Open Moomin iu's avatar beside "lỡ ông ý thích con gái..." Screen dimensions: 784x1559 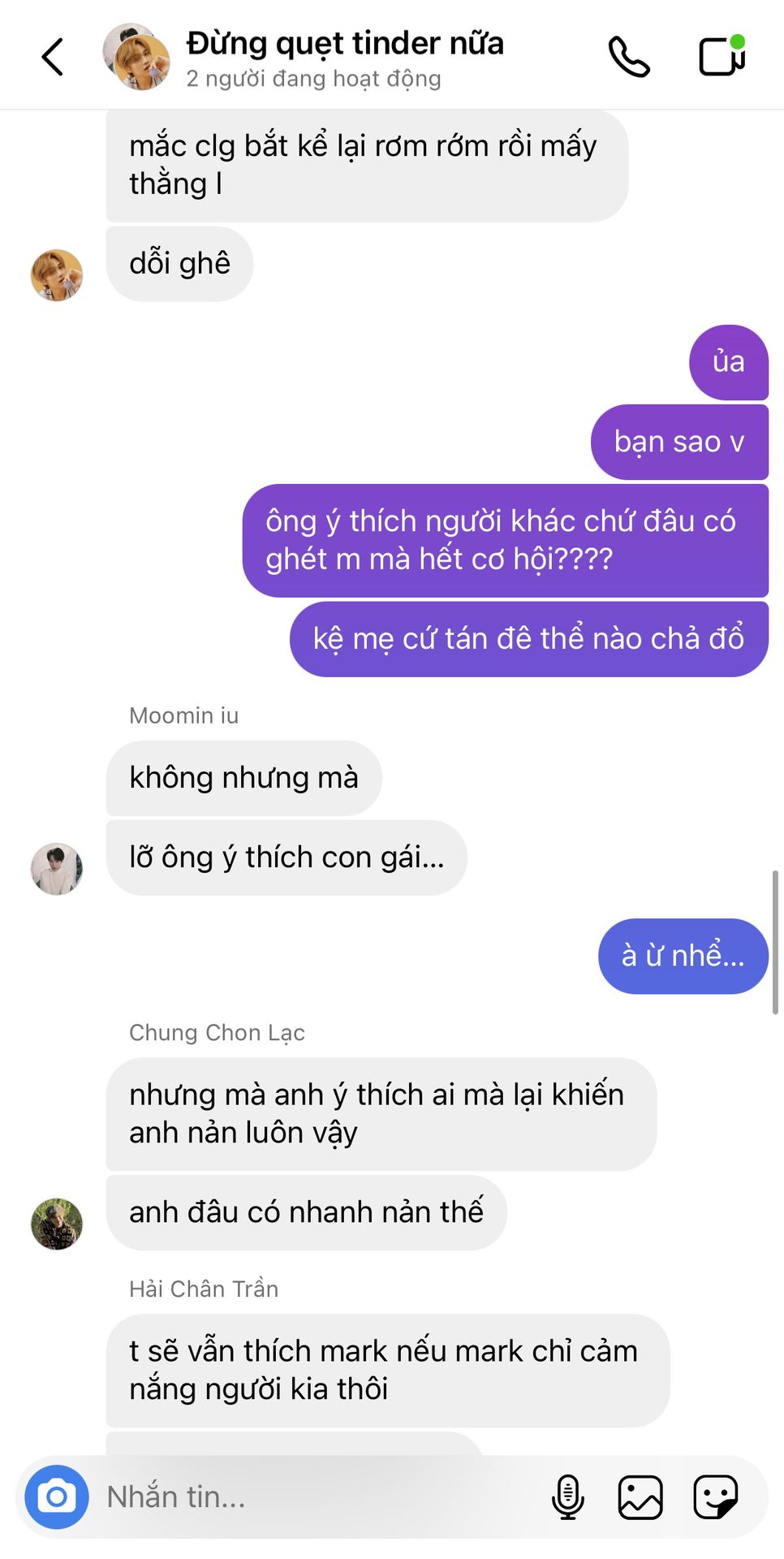[57, 869]
